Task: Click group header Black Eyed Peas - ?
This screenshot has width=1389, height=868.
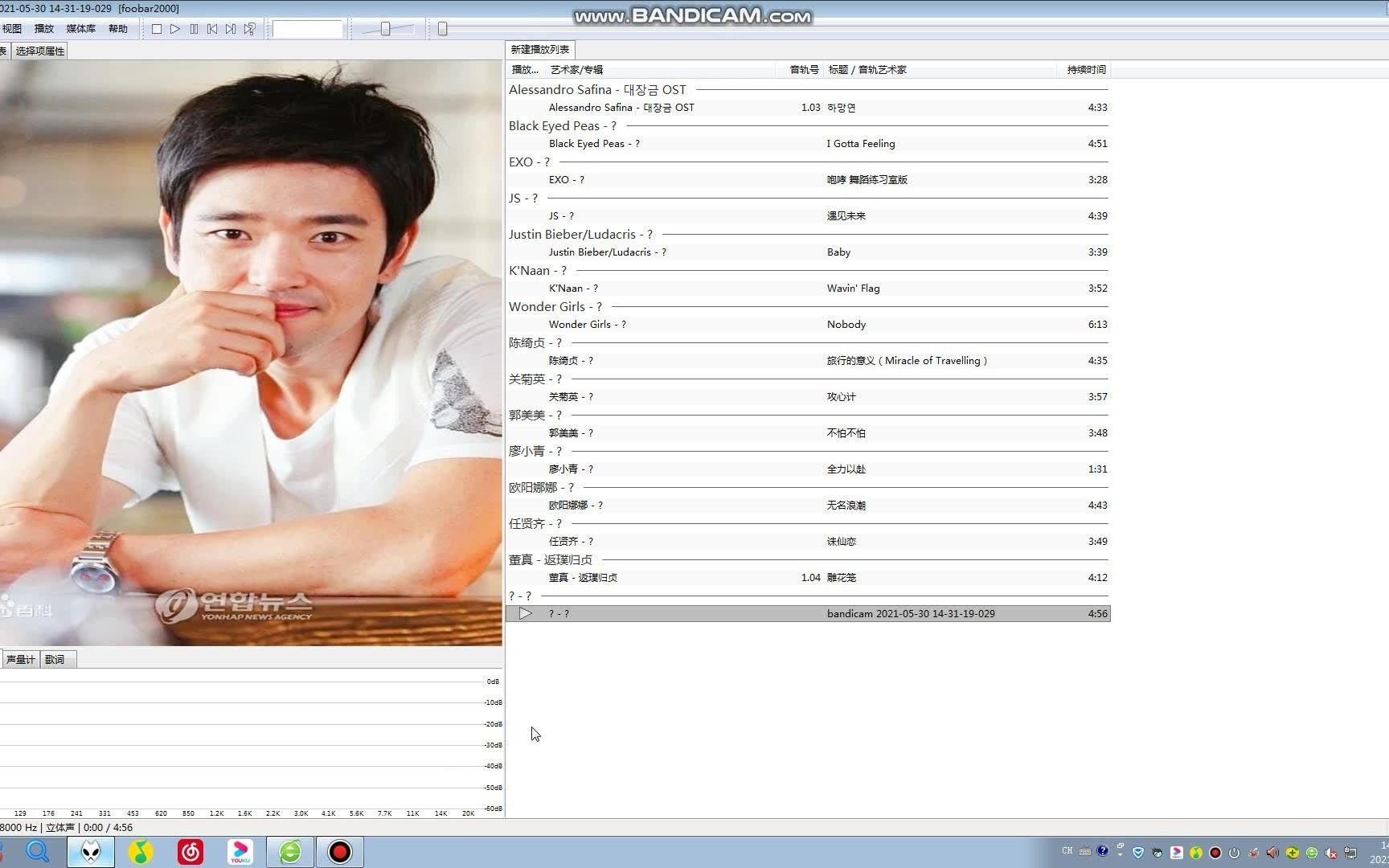Action: (x=808, y=126)
